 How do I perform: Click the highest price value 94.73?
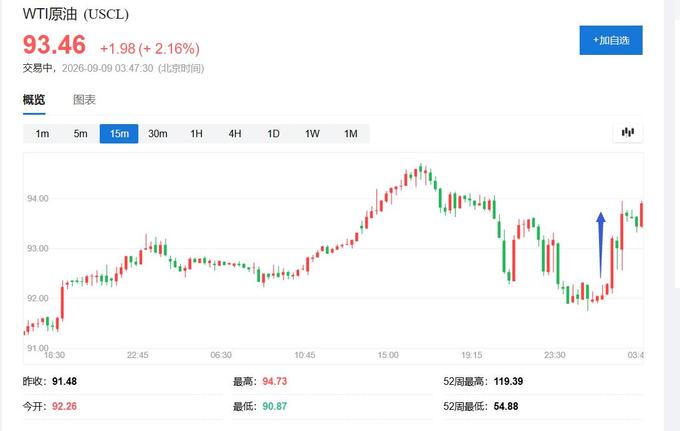coord(275,381)
